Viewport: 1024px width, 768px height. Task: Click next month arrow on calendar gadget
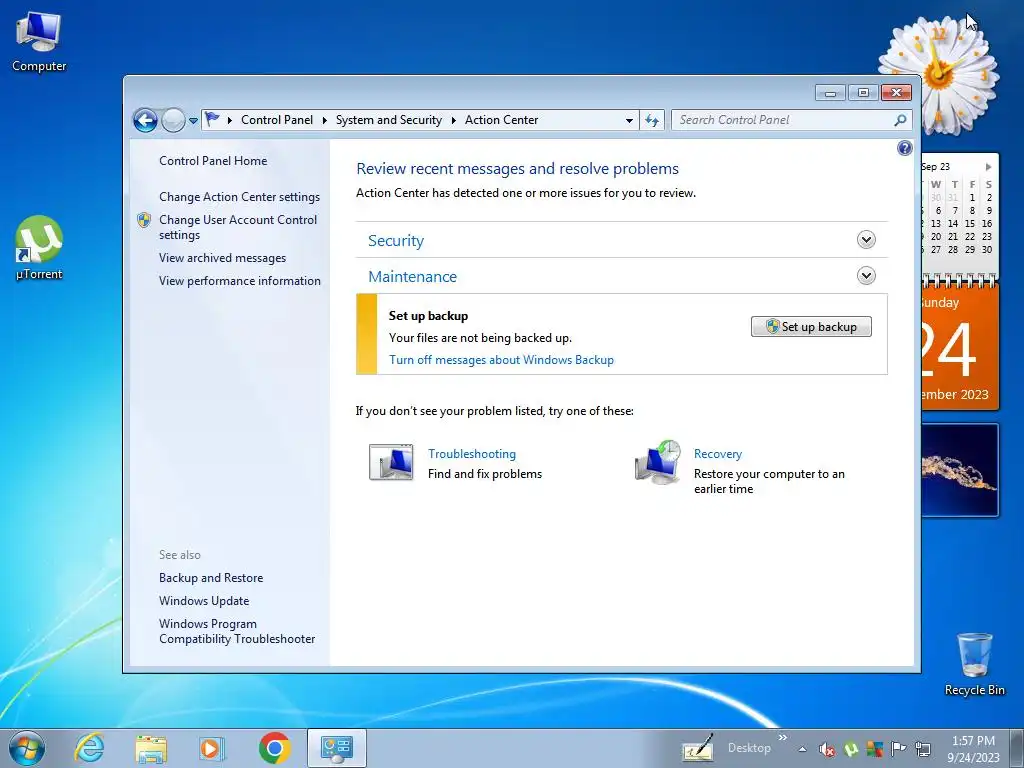pyautogui.click(x=989, y=167)
